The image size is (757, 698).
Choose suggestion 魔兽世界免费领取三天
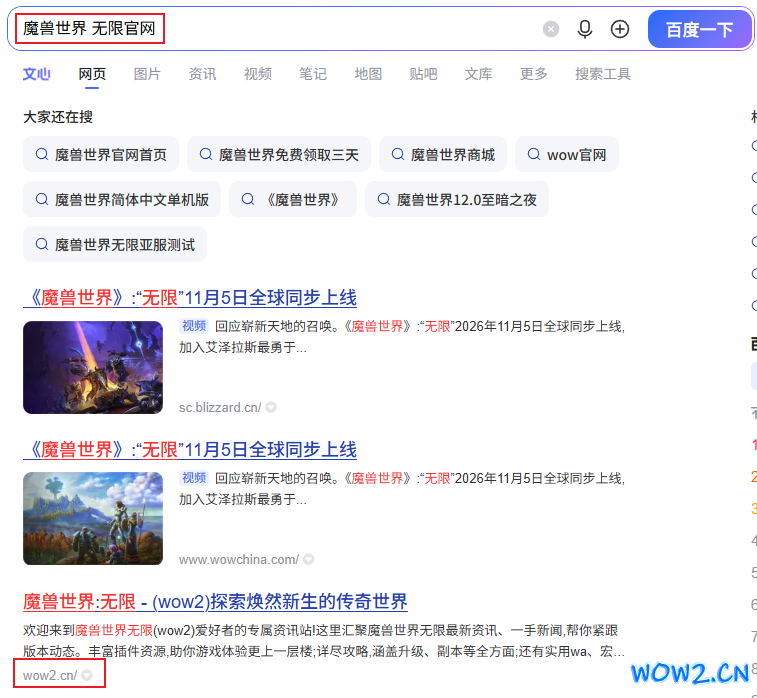(279, 154)
